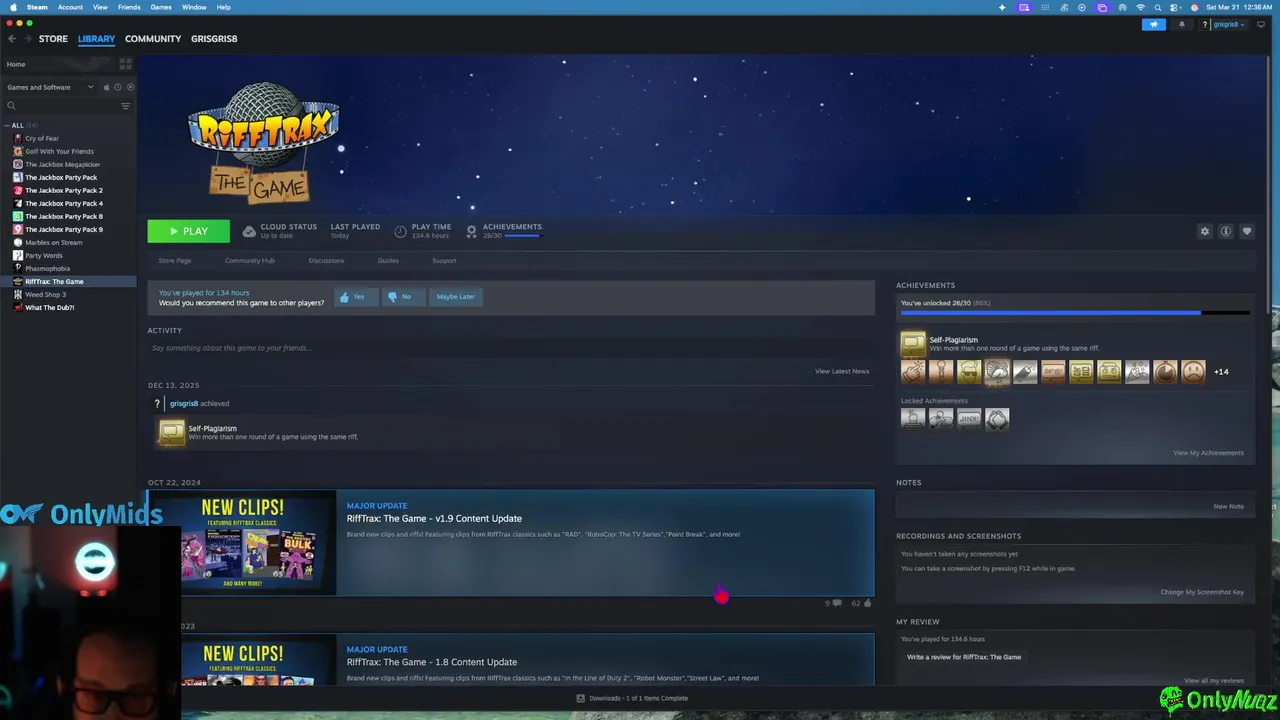Click macOS Spotlight search icon
1280x720 pixels.
click(1158, 7)
